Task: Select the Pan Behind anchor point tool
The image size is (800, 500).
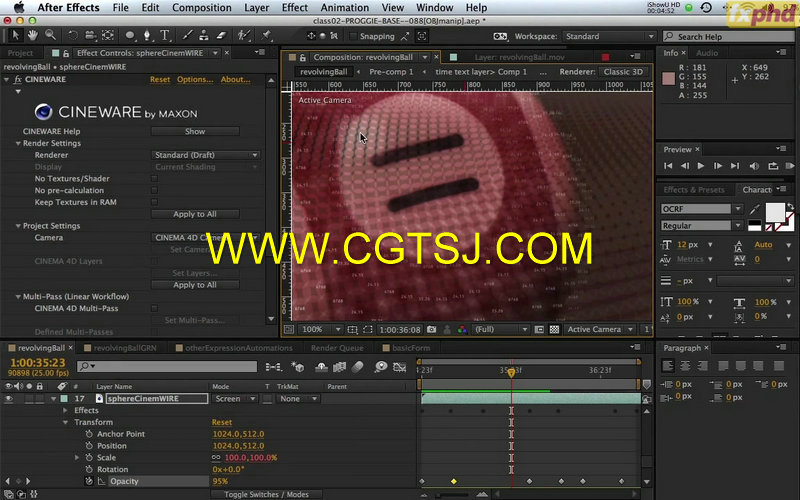Action: (x=108, y=35)
